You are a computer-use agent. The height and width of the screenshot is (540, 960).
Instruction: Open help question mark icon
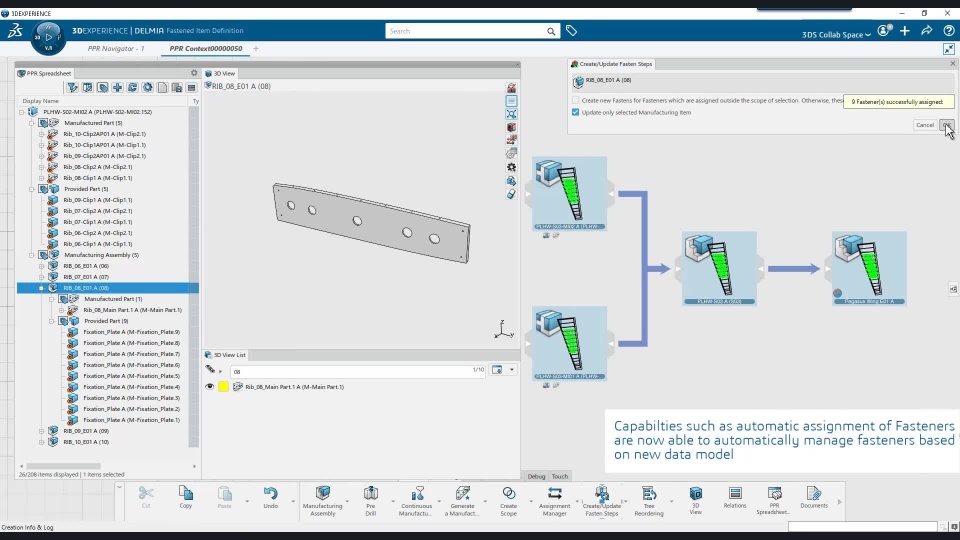tap(949, 31)
